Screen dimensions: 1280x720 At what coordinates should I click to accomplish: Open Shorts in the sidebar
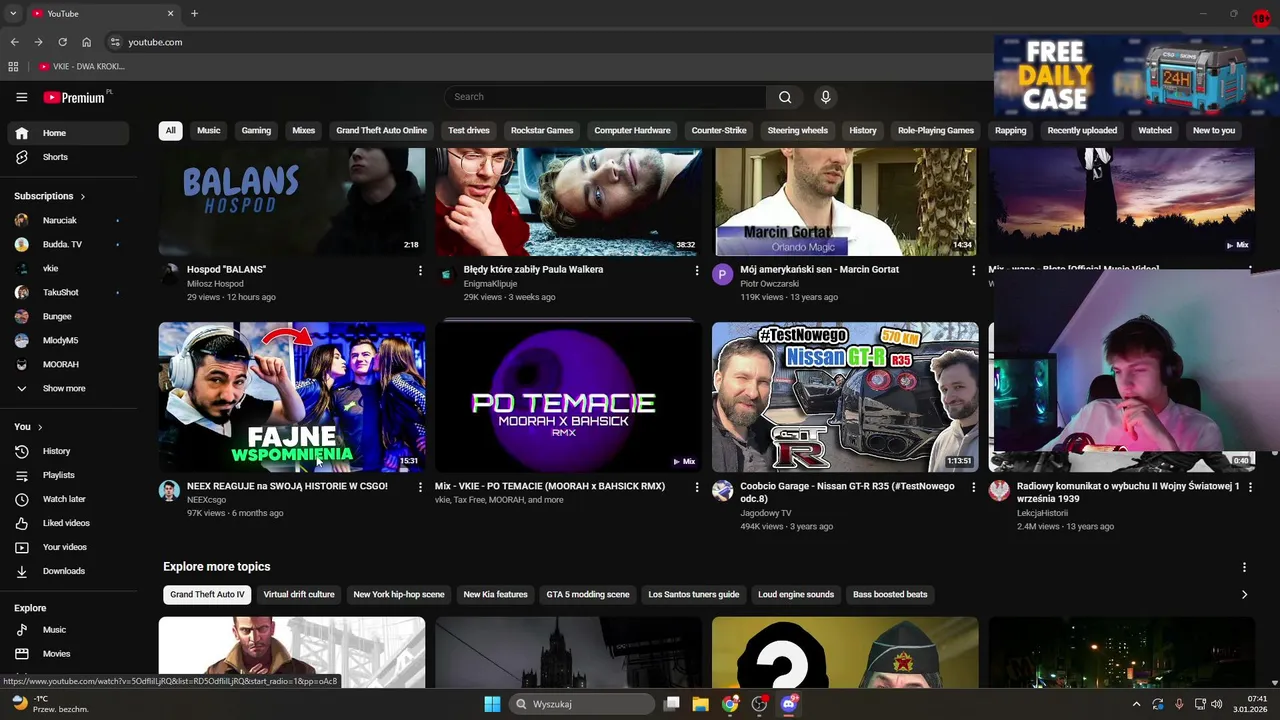click(68, 157)
